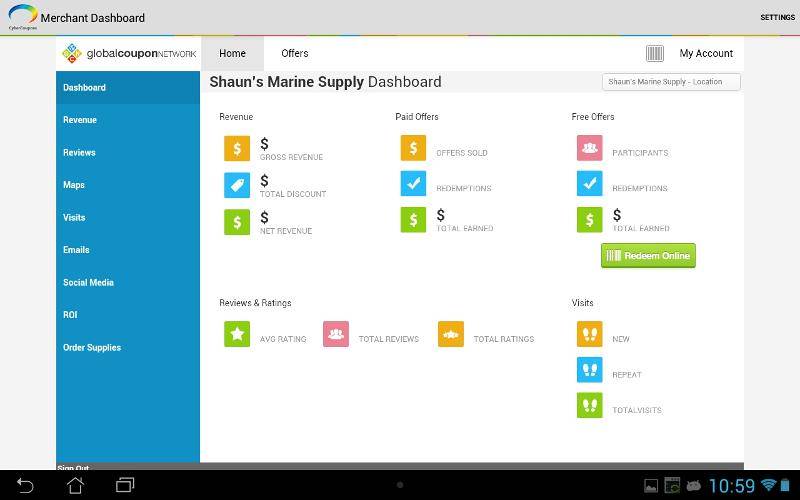Click the NET REVENUE label
This screenshot has height=500, width=800.
click(286, 231)
